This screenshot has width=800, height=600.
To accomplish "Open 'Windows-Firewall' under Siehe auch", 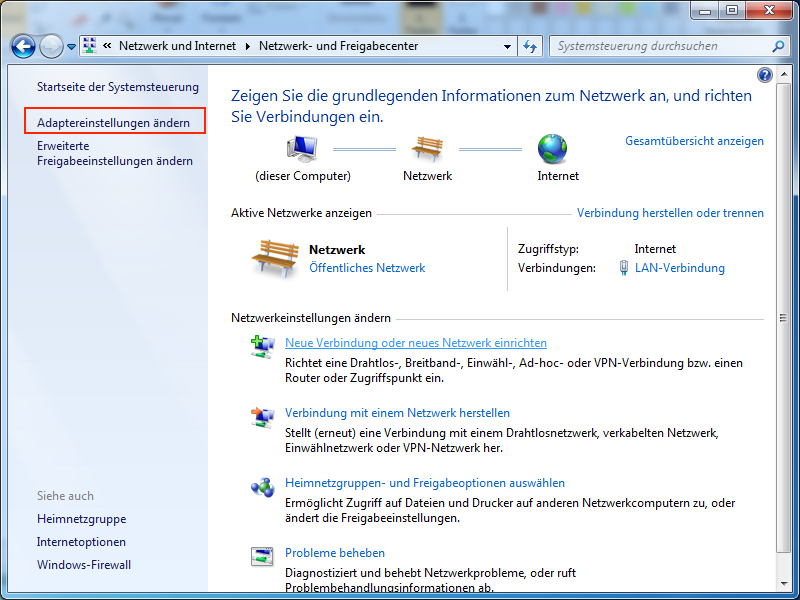I will pyautogui.click(x=84, y=565).
